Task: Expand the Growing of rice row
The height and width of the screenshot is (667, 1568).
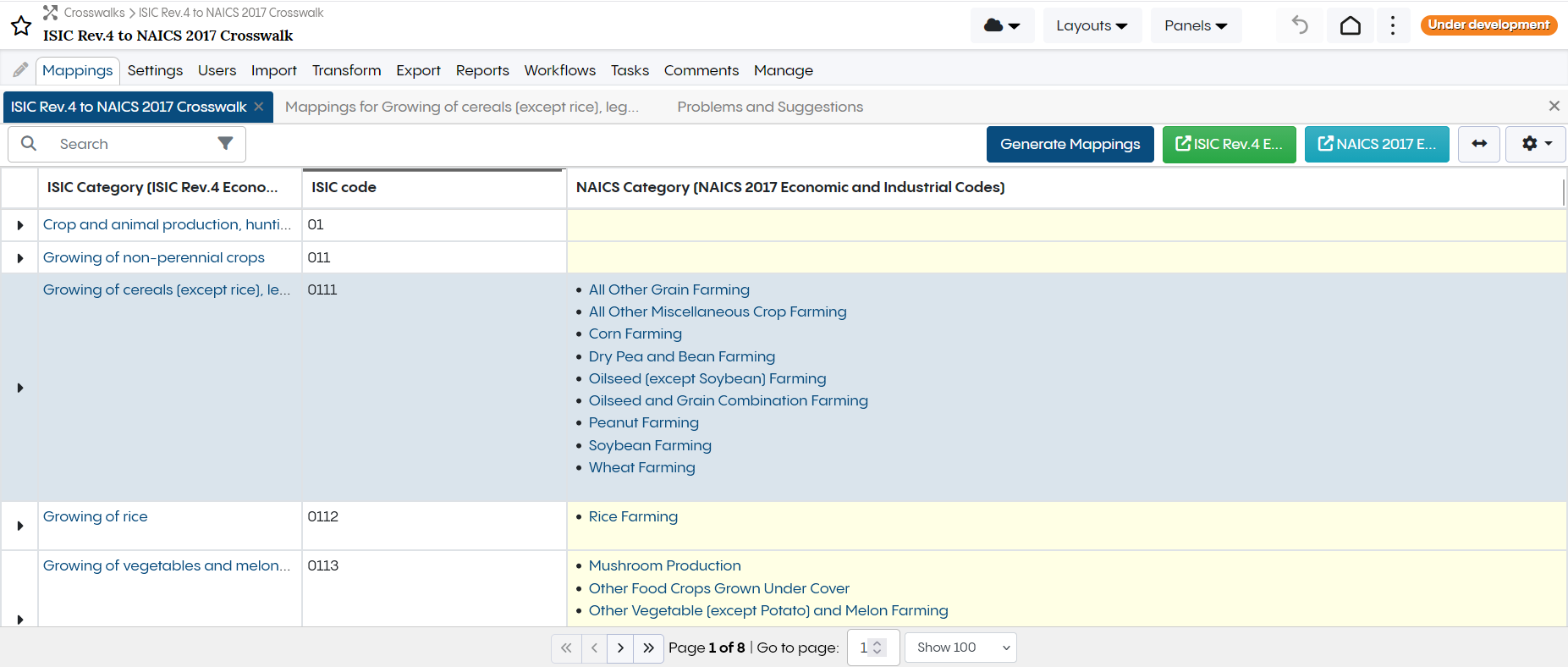Action: click(20, 526)
